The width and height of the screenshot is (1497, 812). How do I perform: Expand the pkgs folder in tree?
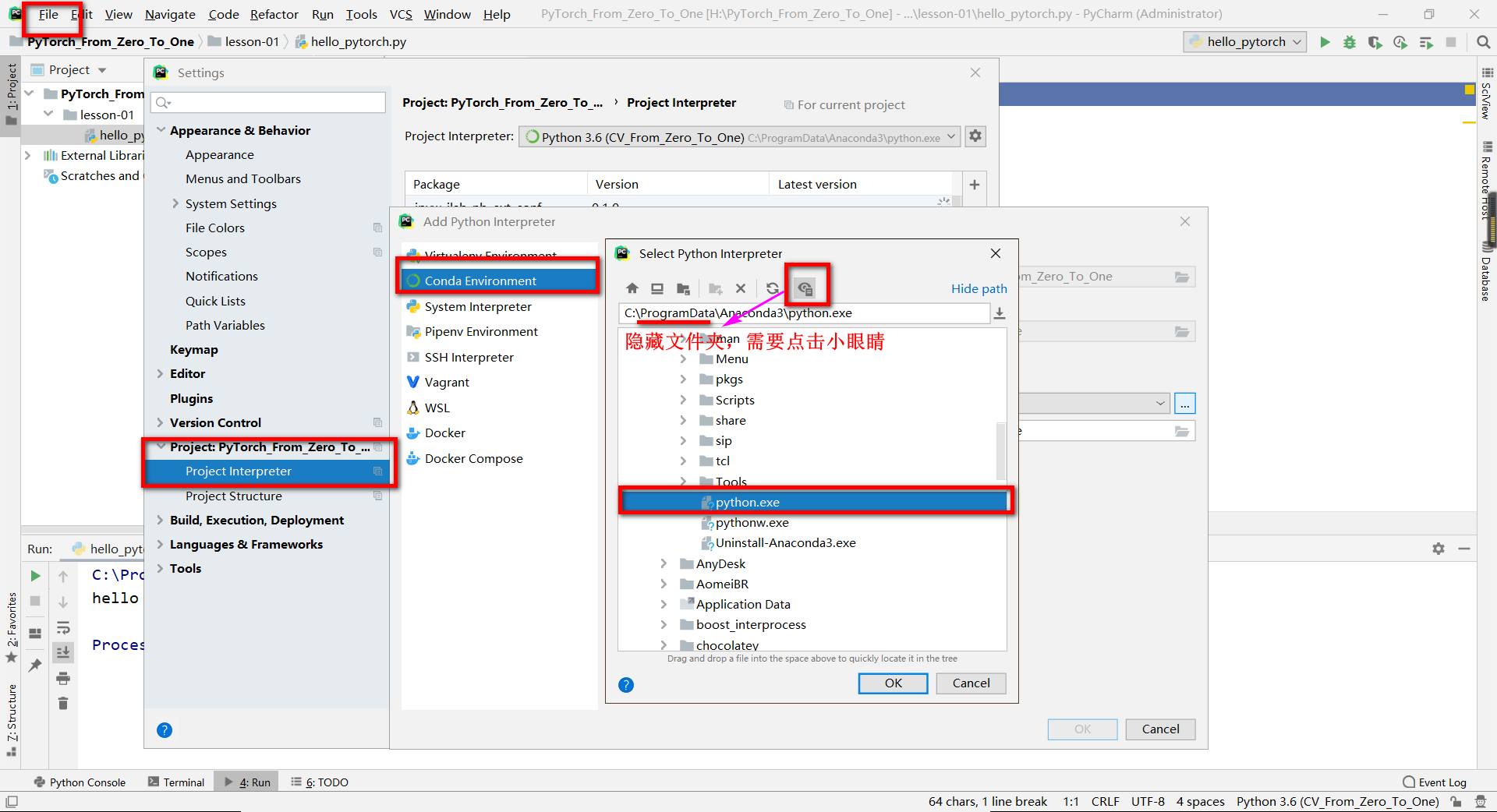[x=683, y=380]
